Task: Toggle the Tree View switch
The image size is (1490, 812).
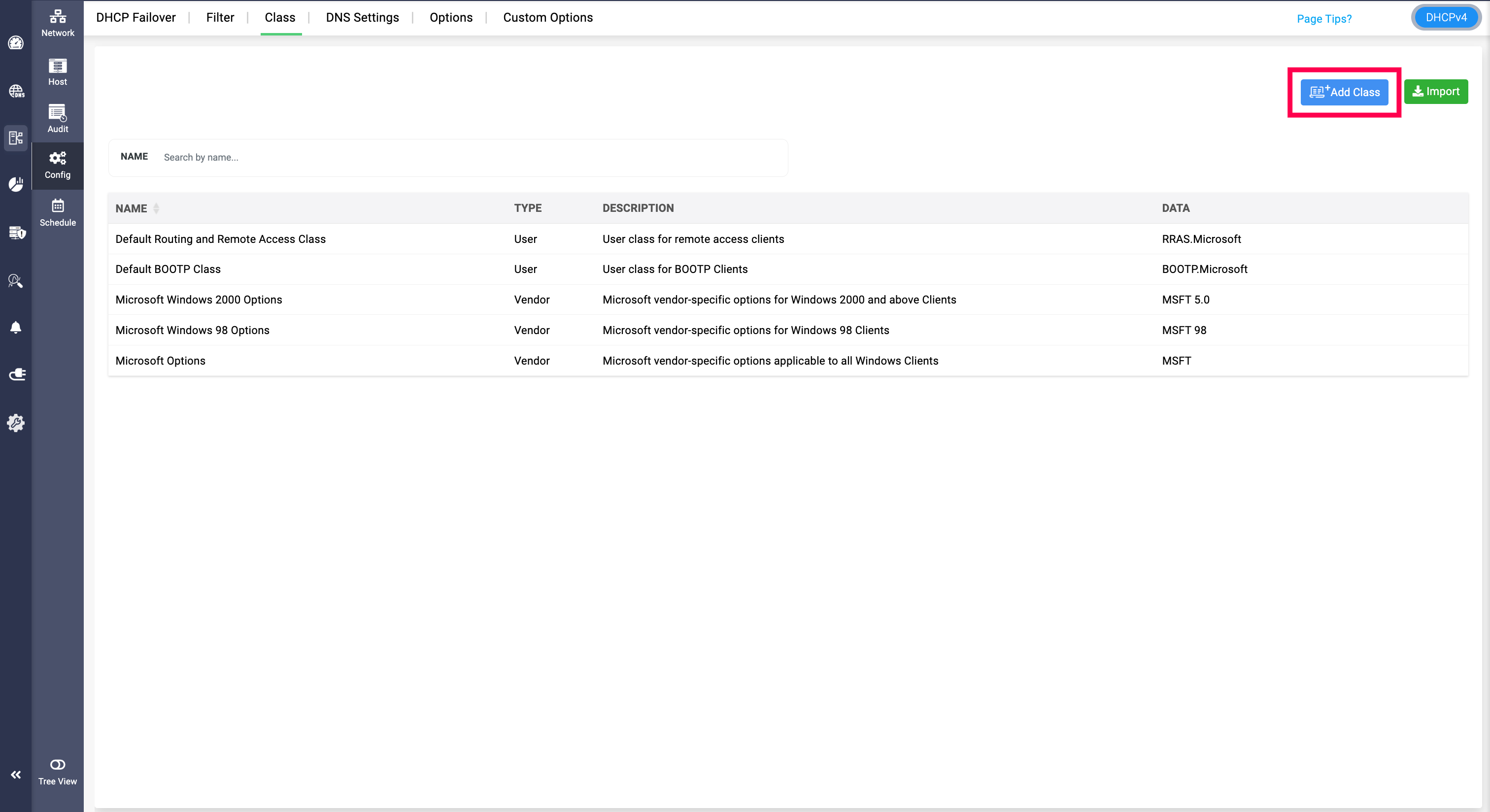Action: (57, 765)
